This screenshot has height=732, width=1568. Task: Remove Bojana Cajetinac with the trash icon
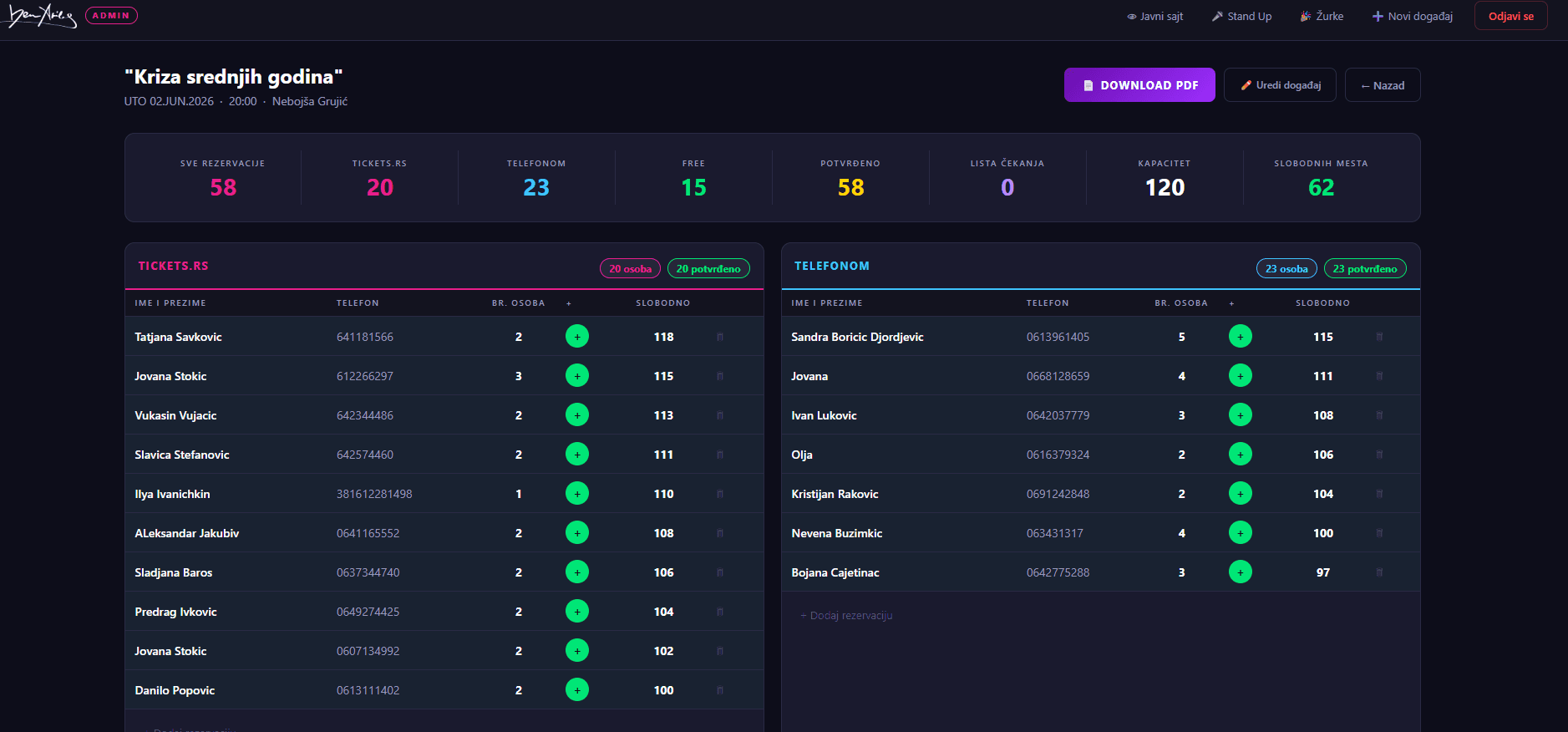1379,572
